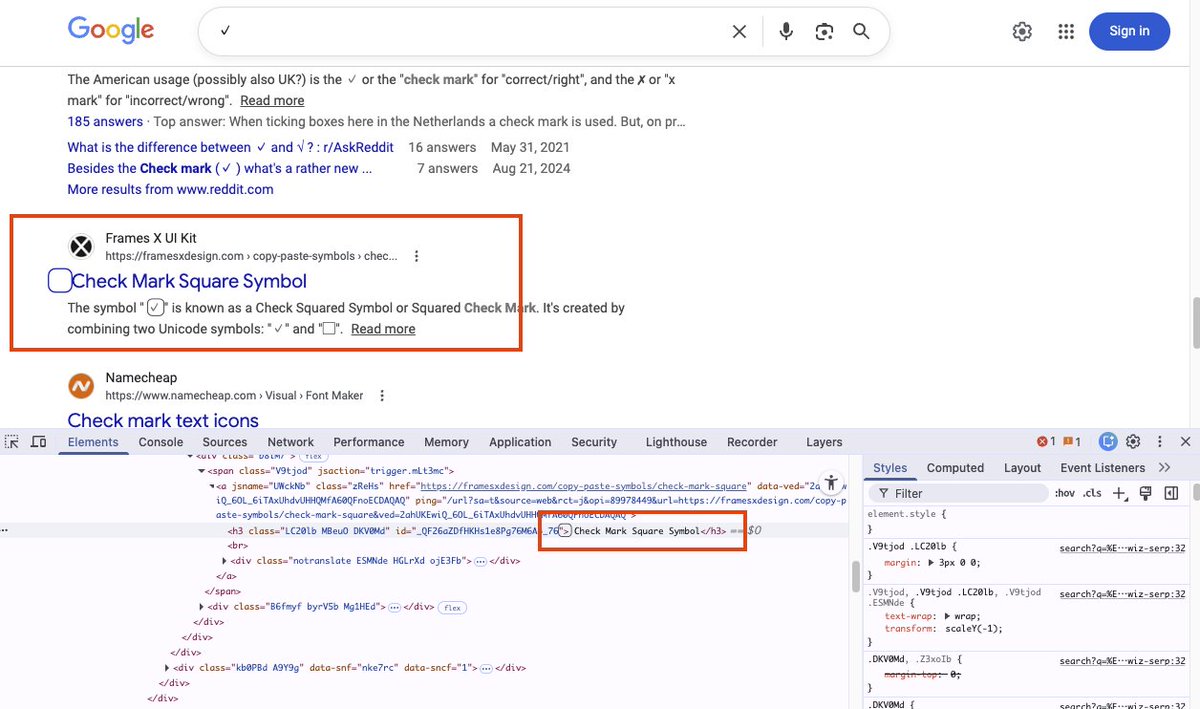
Task: Toggle the :hov element state panel
Action: [x=1065, y=493]
